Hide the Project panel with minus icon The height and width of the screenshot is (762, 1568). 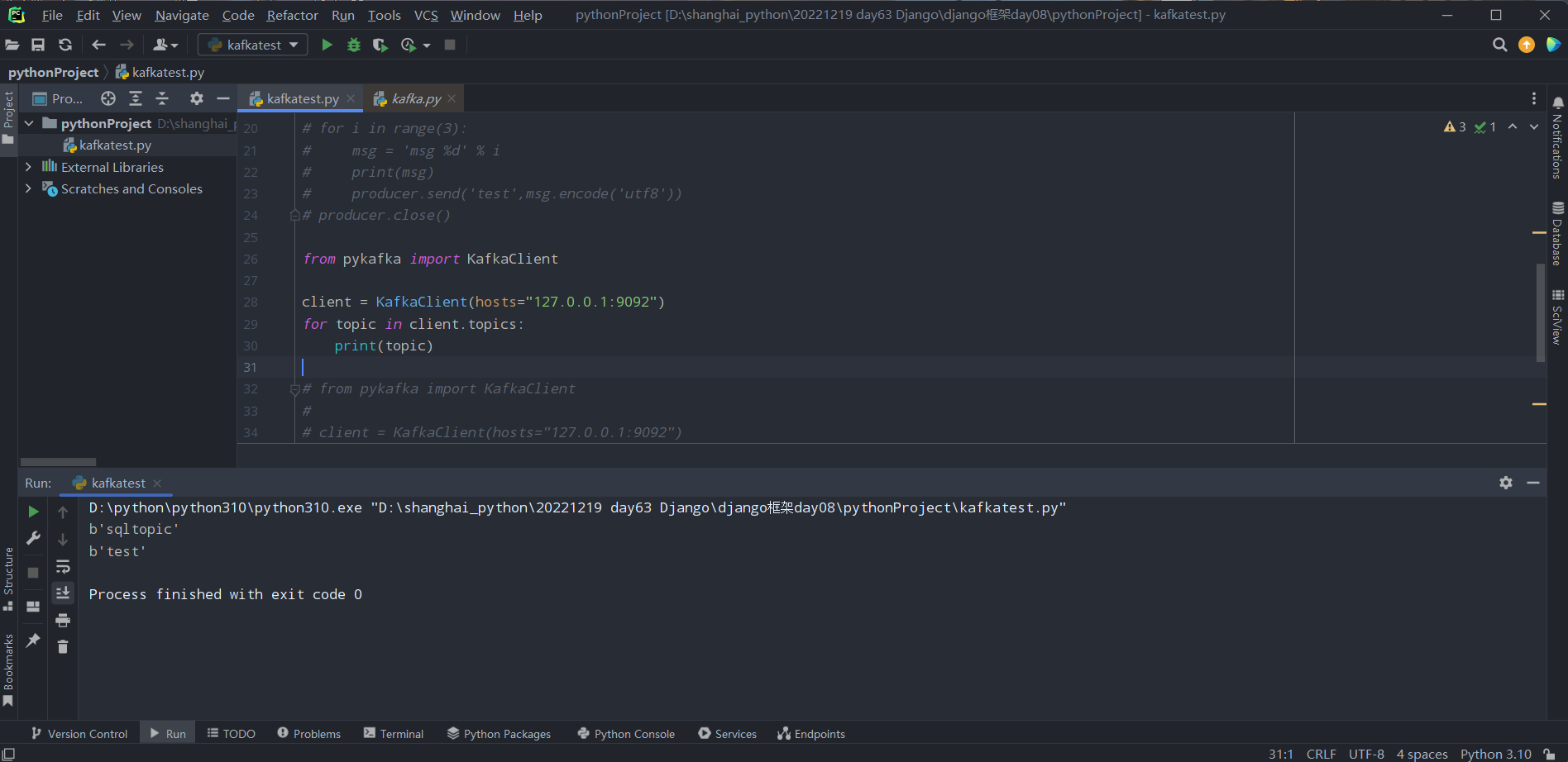222,98
